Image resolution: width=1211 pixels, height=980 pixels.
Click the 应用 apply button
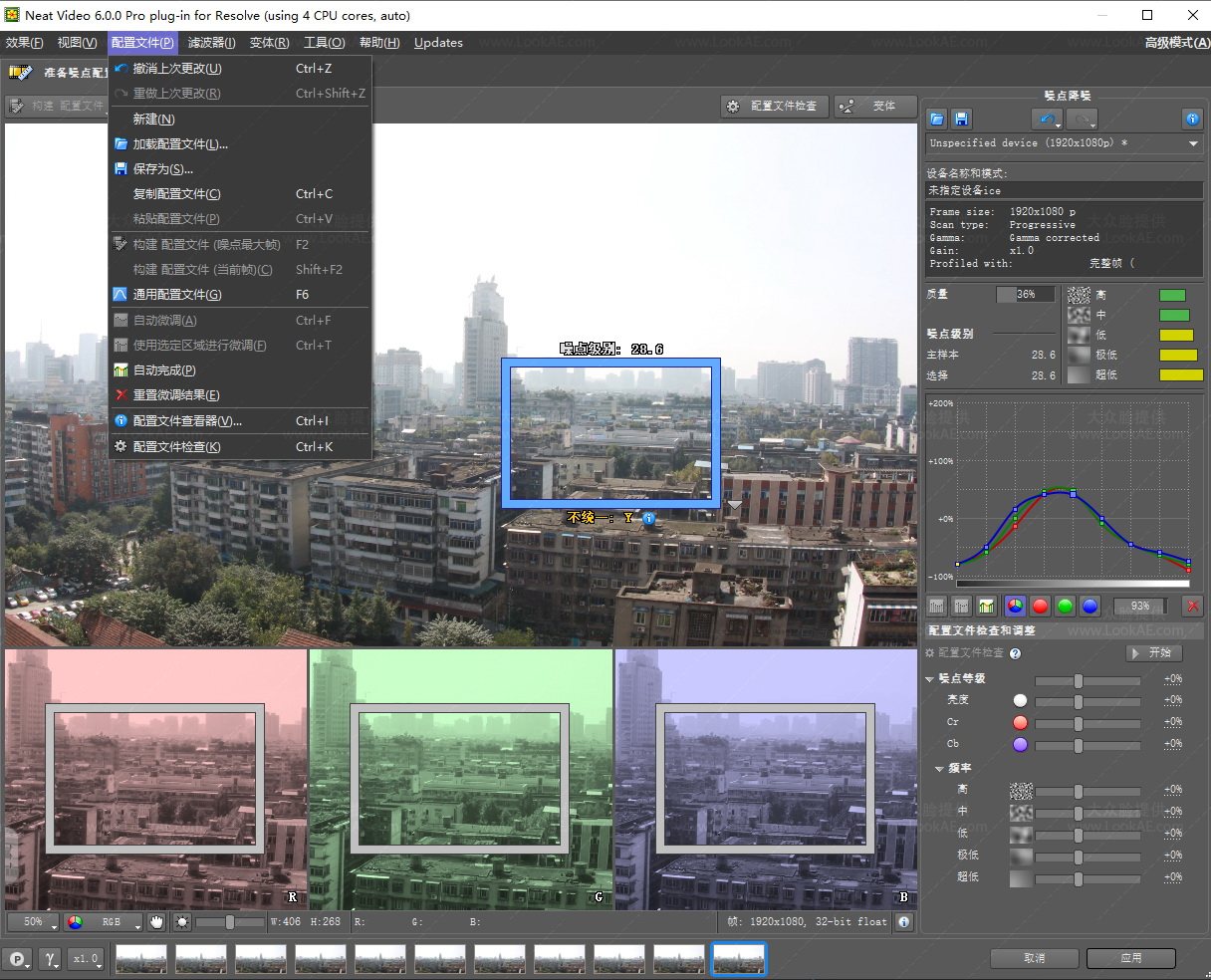(1131, 958)
